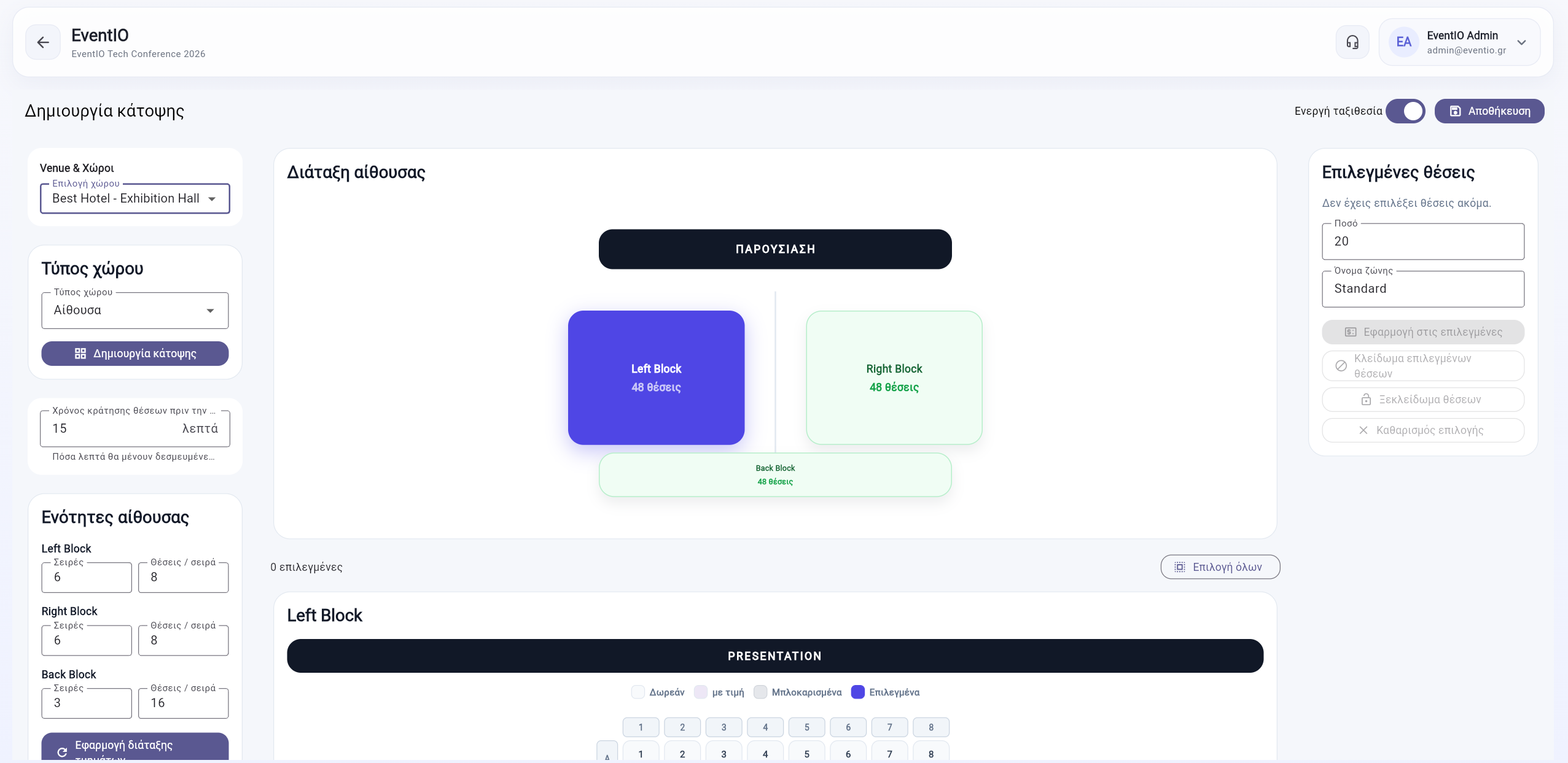Click the '0 επιλεγμένες' counter text

(306, 567)
